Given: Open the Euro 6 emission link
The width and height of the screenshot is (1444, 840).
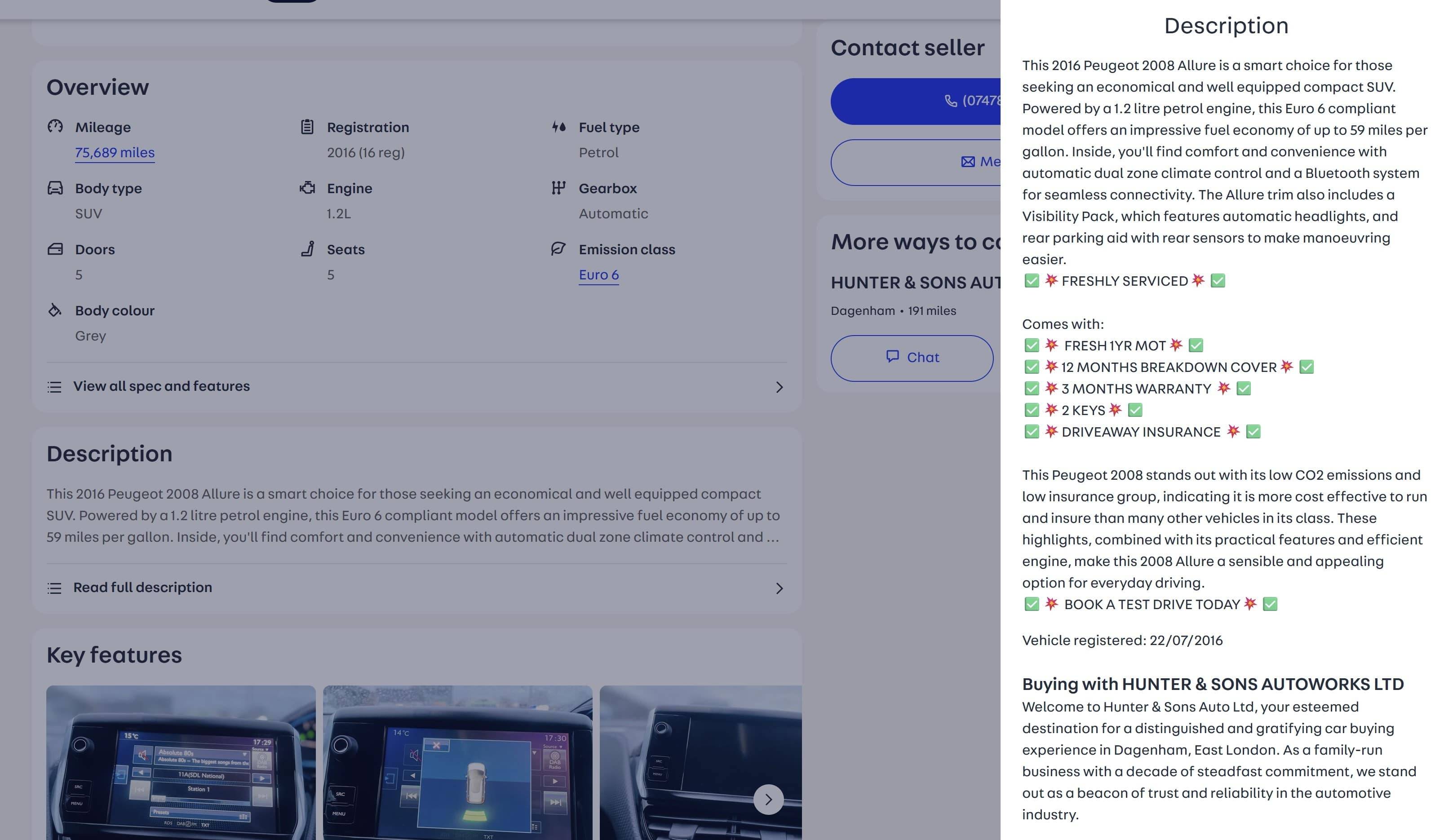Looking at the screenshot, I should (598, 275).
